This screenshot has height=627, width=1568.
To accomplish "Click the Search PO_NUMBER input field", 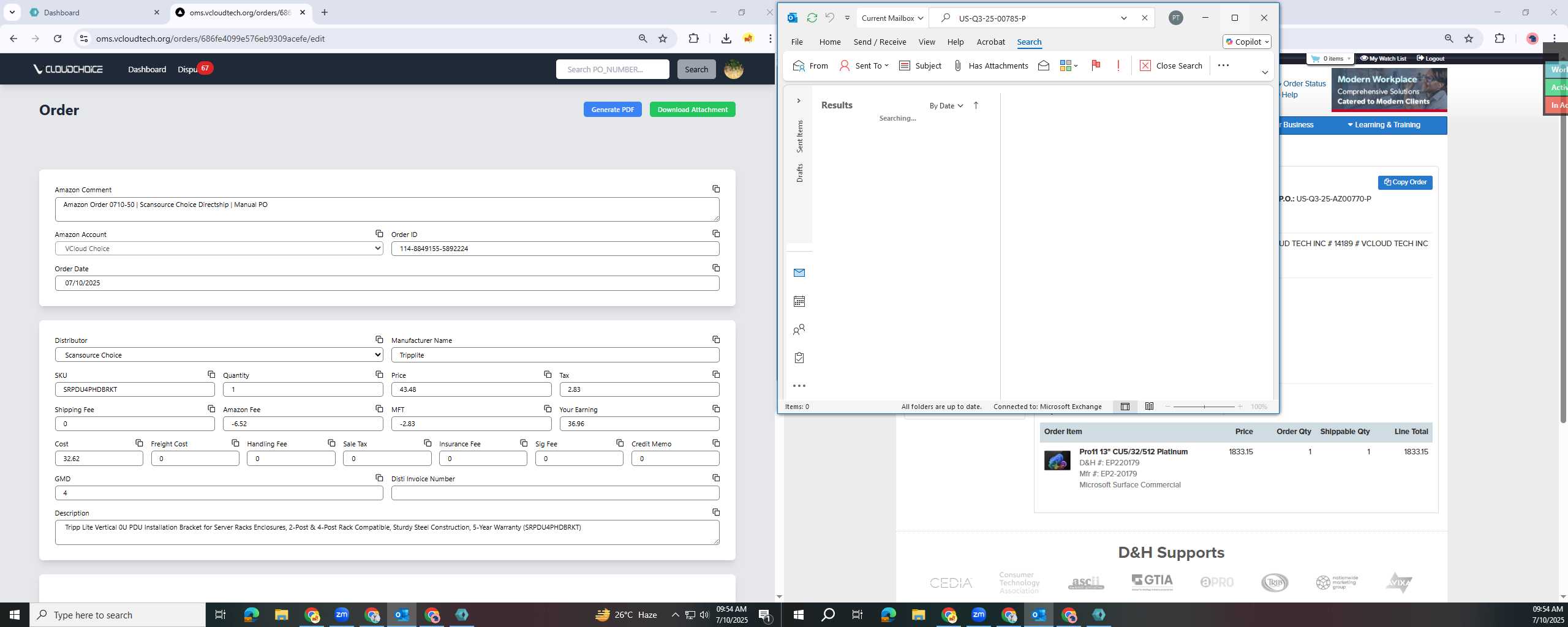I will pos(612,69).
